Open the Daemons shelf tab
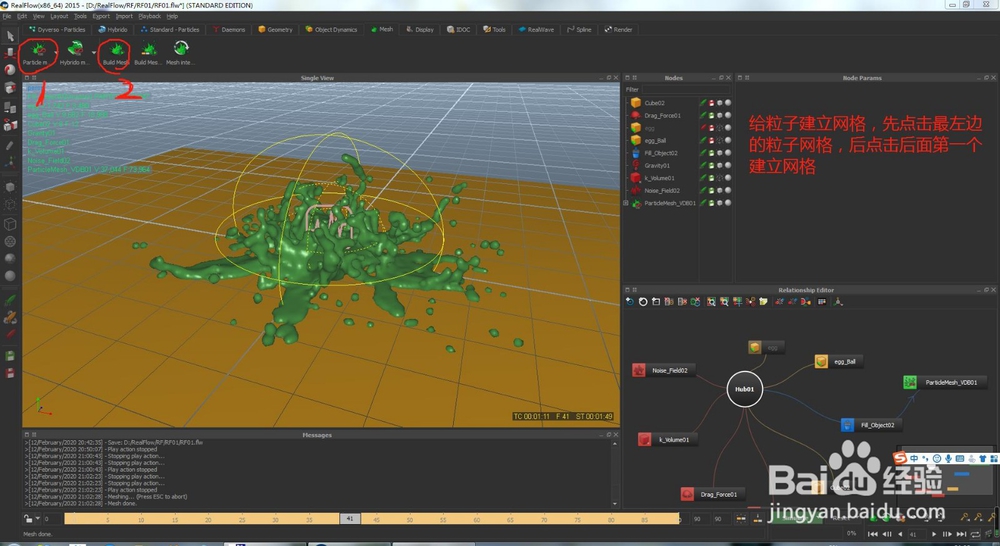Viewport: 1000px width, 546px height. coord(229,29)
